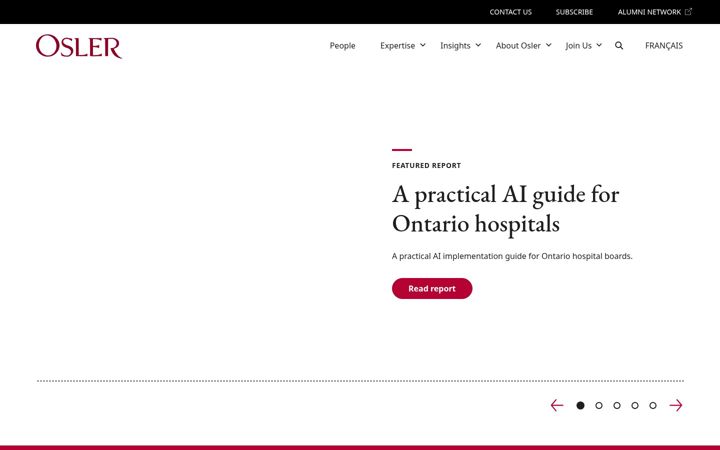The image size is (720, 450).
Task: Select the fifth carousel dot
Action: coord(652,405)
